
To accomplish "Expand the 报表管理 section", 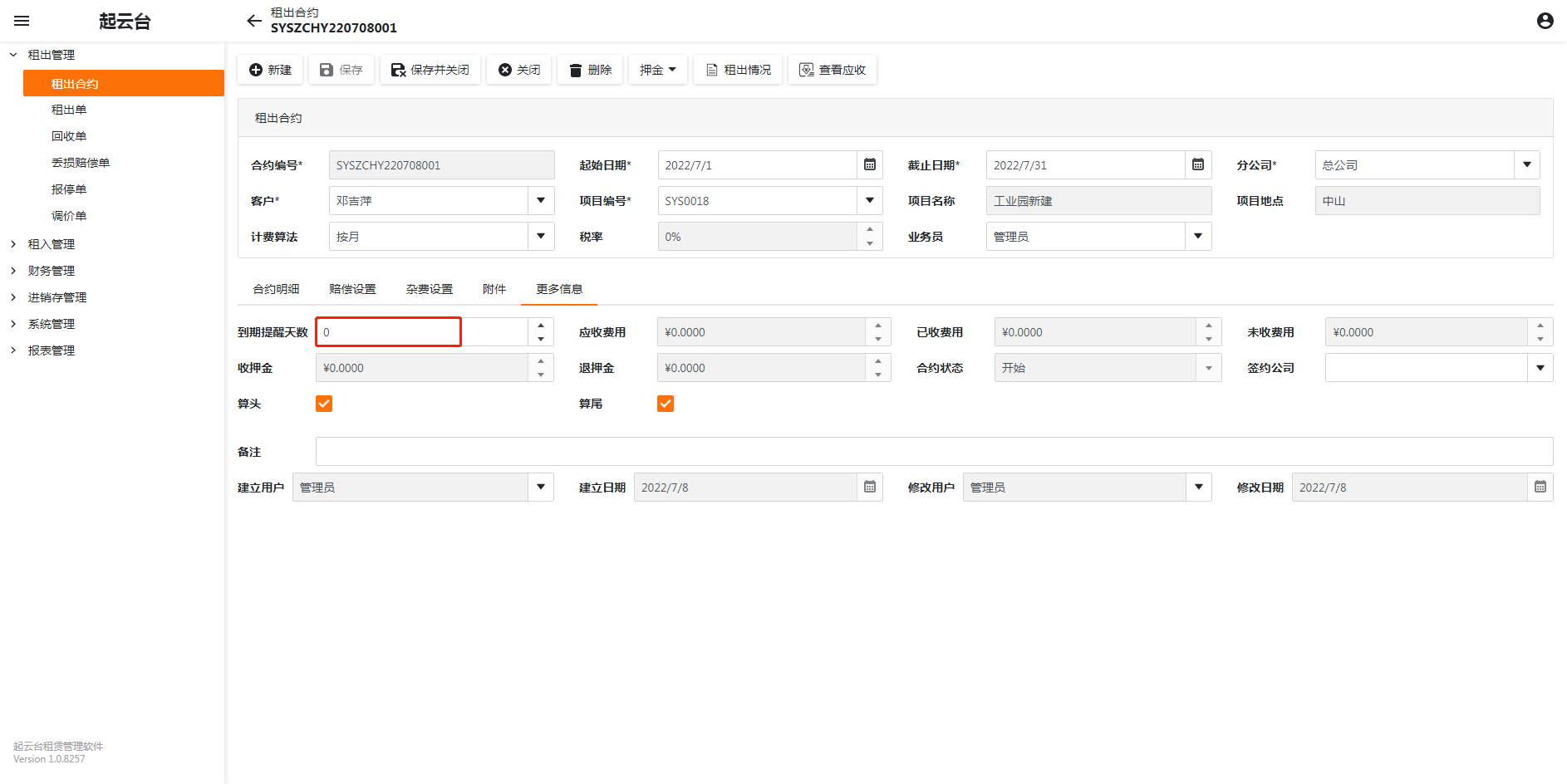I will [13, 350].
